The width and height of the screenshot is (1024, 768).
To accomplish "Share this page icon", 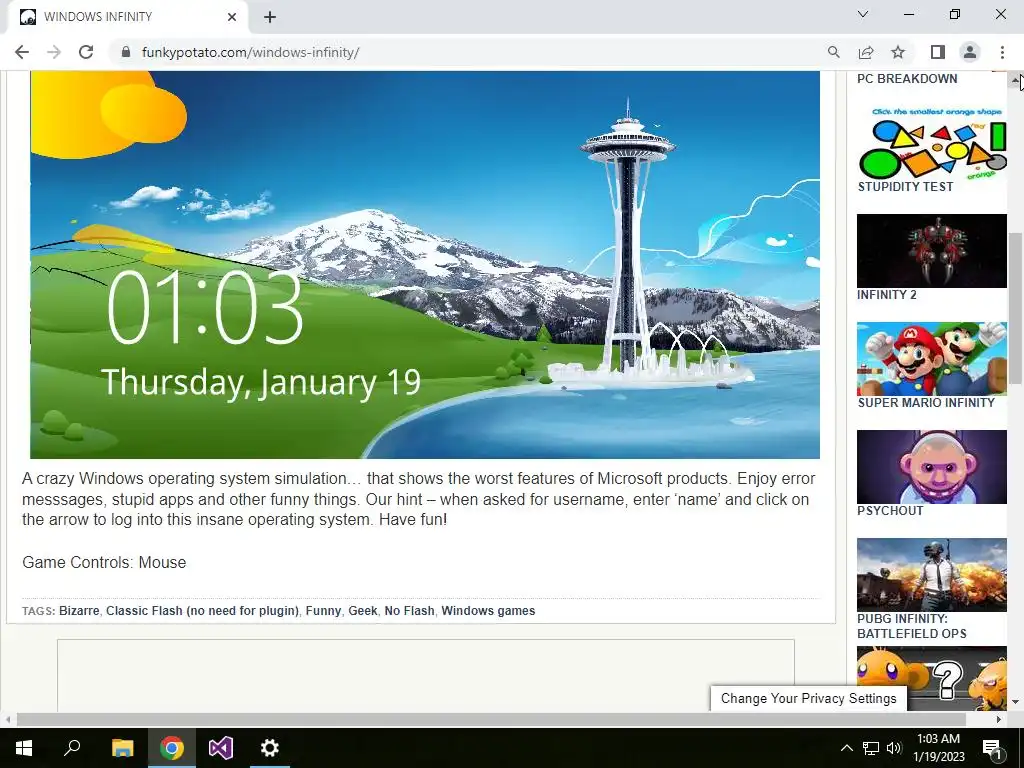I will [x=866, y=52].
